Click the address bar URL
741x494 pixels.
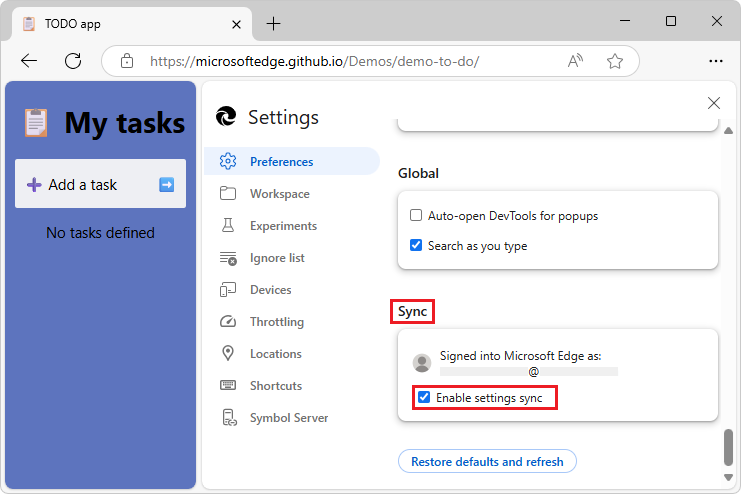coord(314,61)
